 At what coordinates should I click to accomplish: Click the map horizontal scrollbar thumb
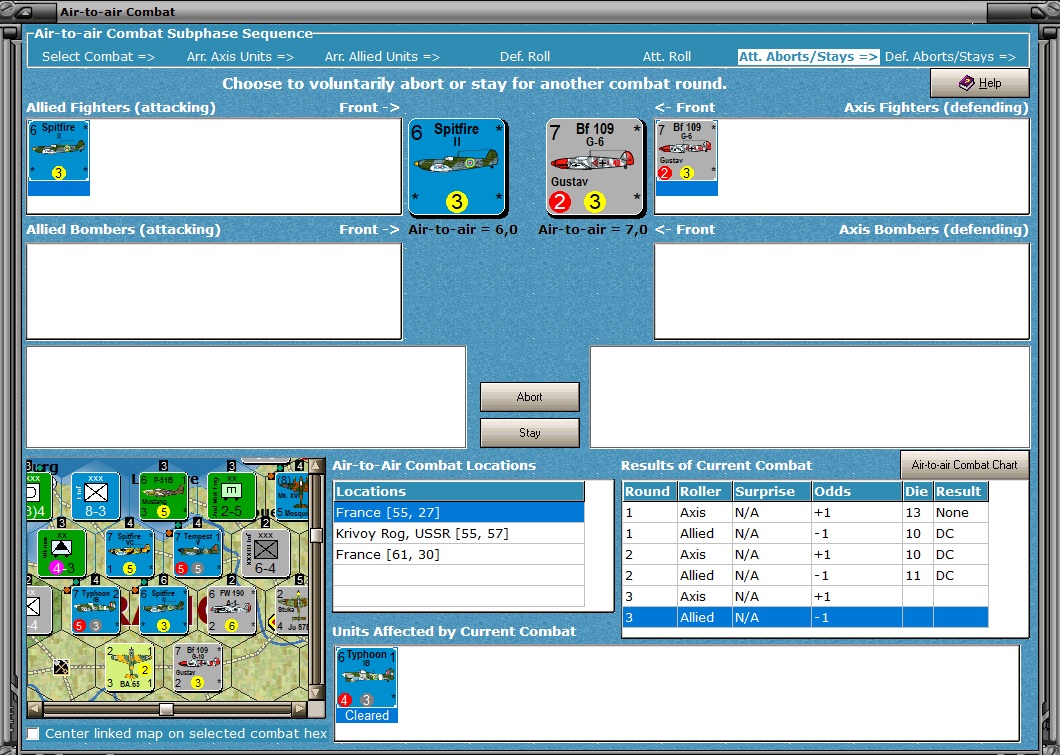click(166, 709)
